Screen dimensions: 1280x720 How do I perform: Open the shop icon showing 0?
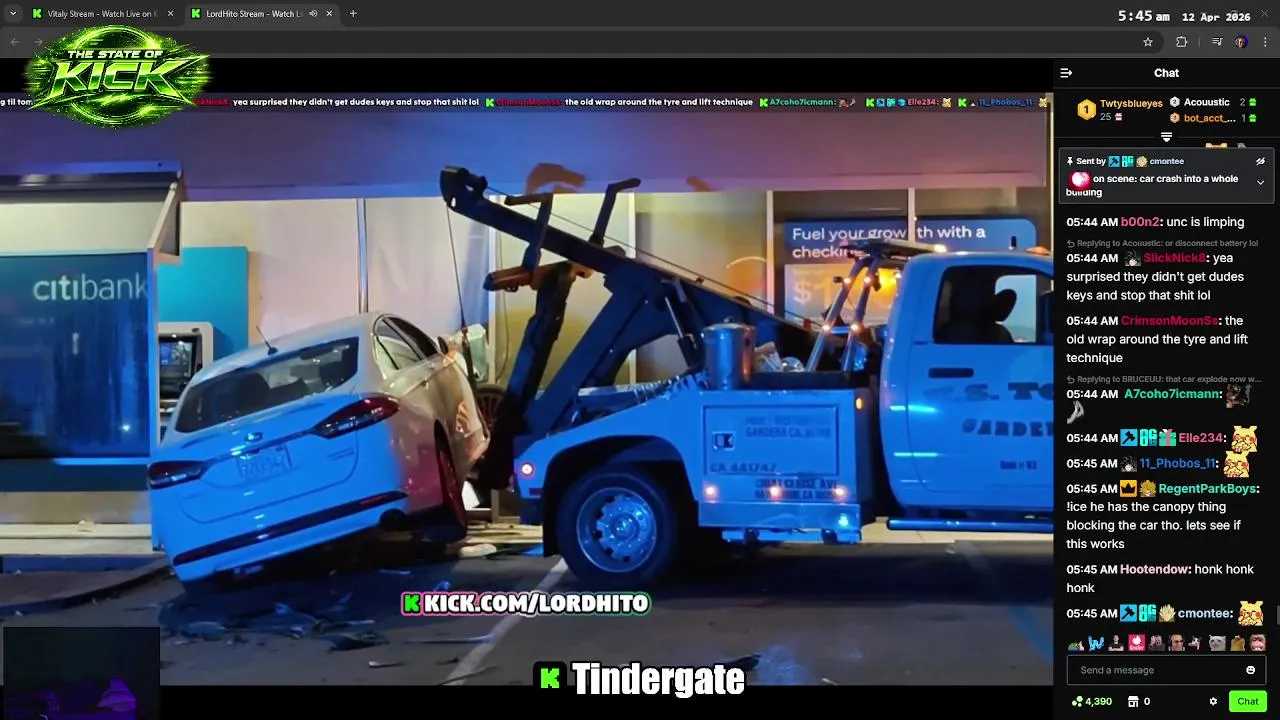point(1139,701)
